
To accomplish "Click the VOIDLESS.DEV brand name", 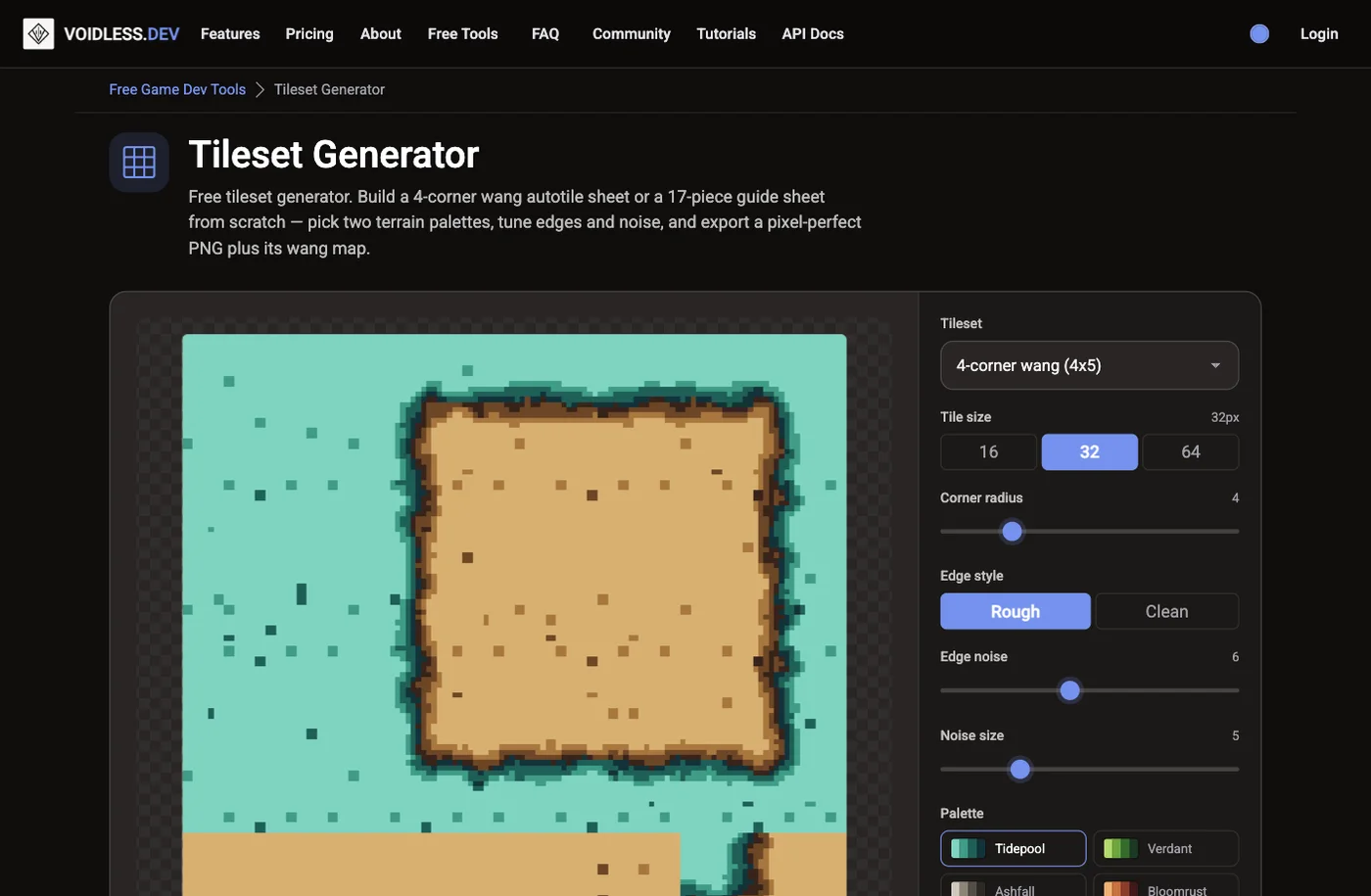I will click(x=121, y=33).
